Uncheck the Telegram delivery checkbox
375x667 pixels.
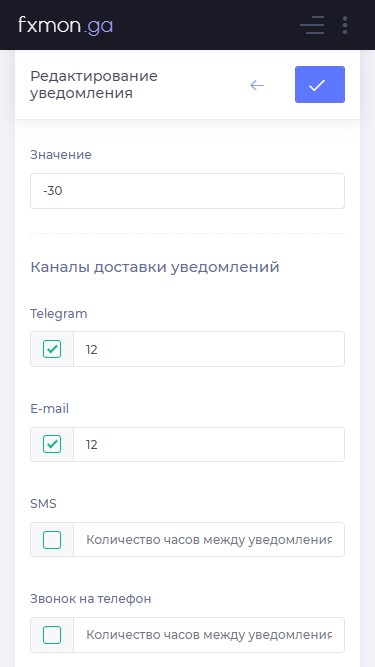click(x=52, y=349)
